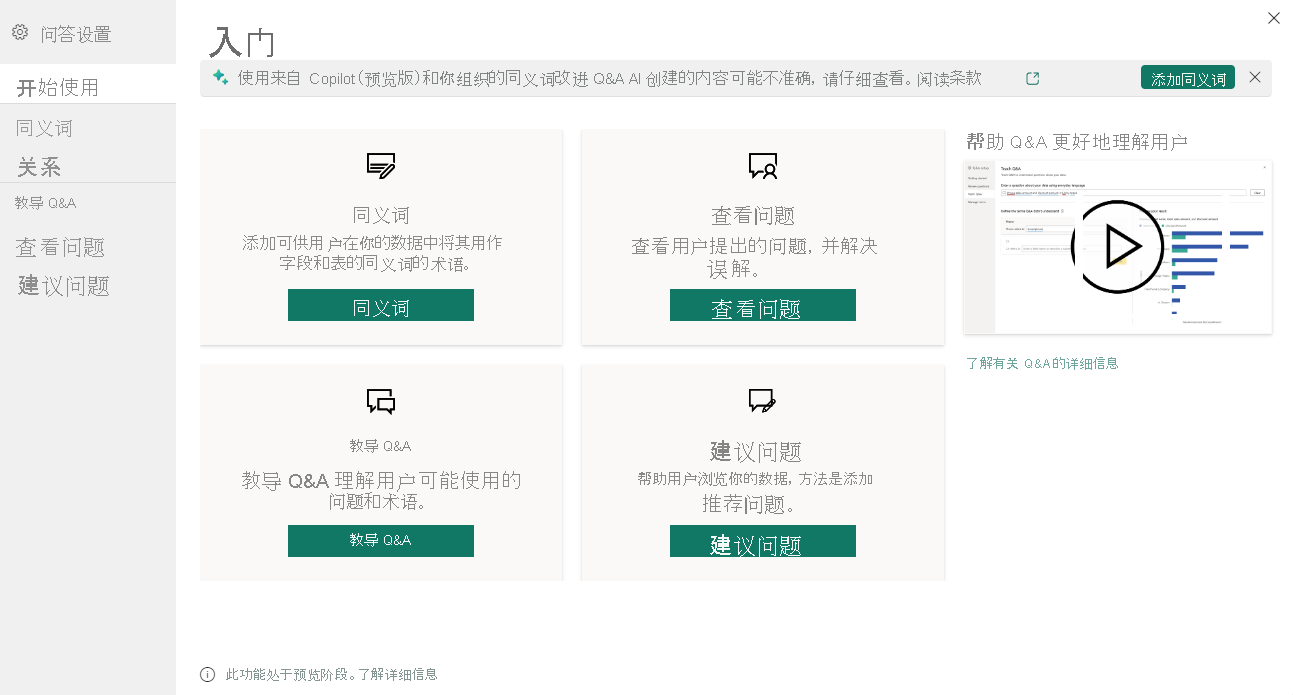Click the 问答设置 gear icon
Image resolution: width=1293 pixels, height=695 pixels.
[x=20, y=33]
